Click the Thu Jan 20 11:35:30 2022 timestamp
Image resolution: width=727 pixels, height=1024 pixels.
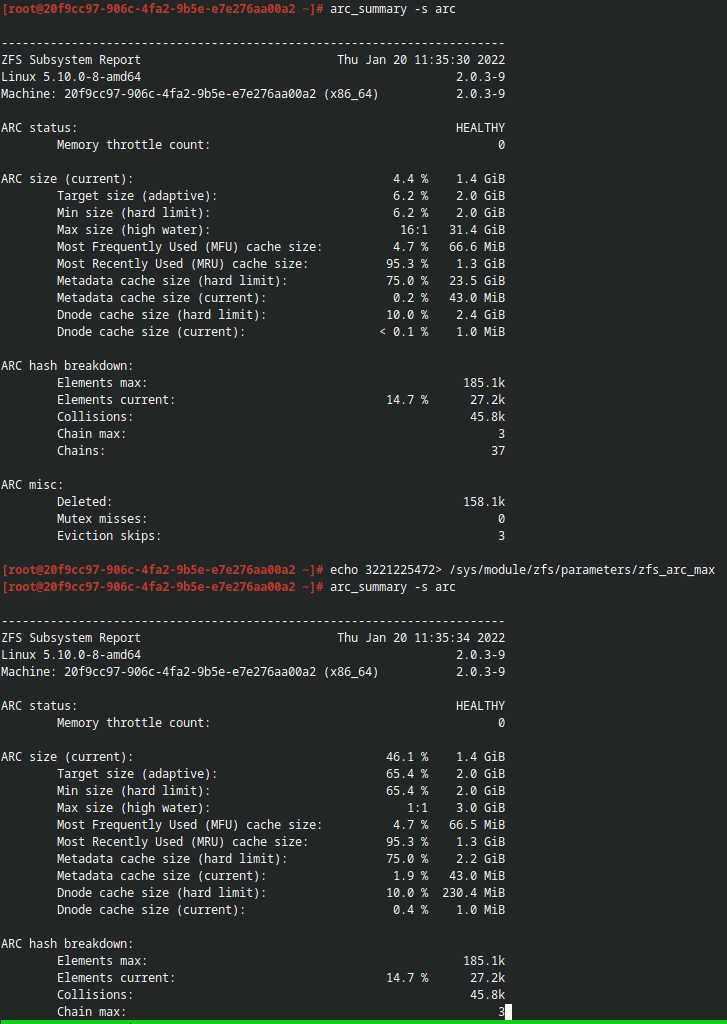click(x=421, y=60)
